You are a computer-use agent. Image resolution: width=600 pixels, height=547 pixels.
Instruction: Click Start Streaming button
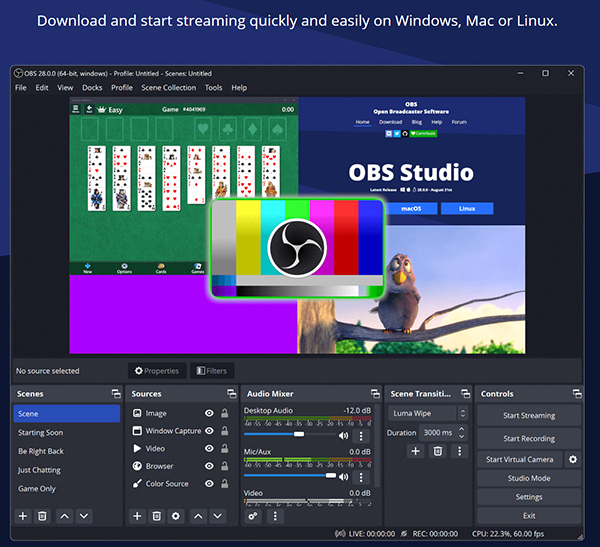529,416
